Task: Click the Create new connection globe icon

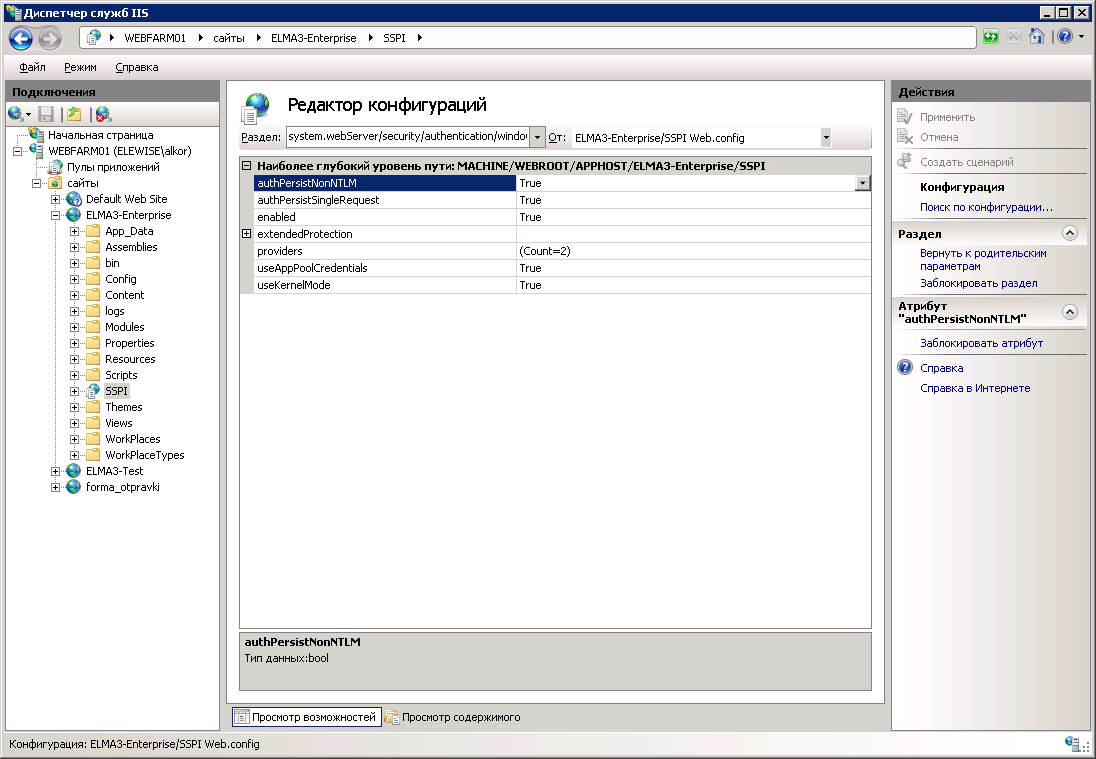Action: coord(16,114)
